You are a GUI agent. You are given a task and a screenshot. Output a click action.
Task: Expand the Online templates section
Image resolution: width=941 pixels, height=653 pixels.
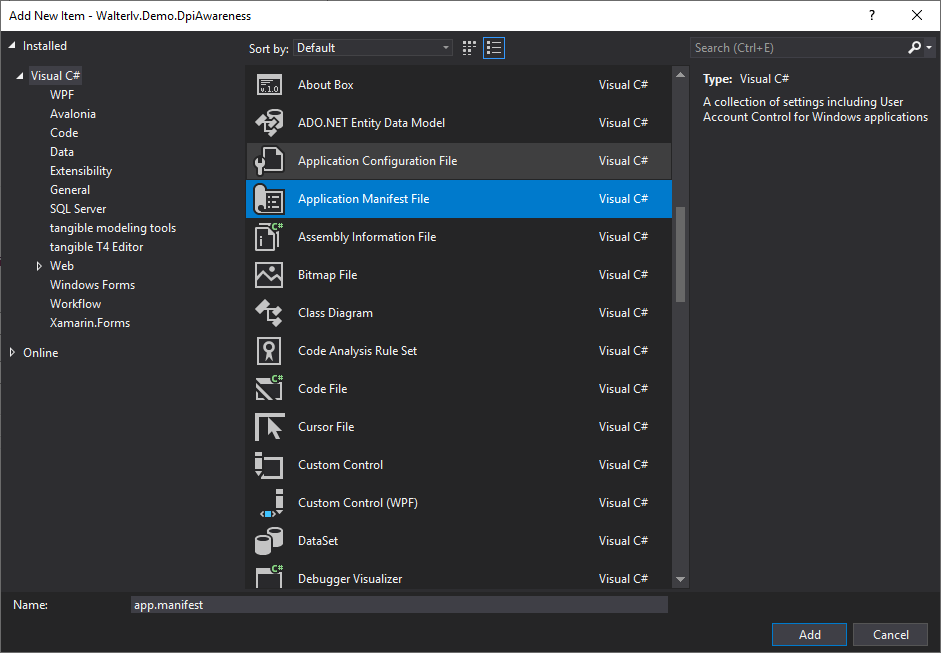tap(12, 352)
